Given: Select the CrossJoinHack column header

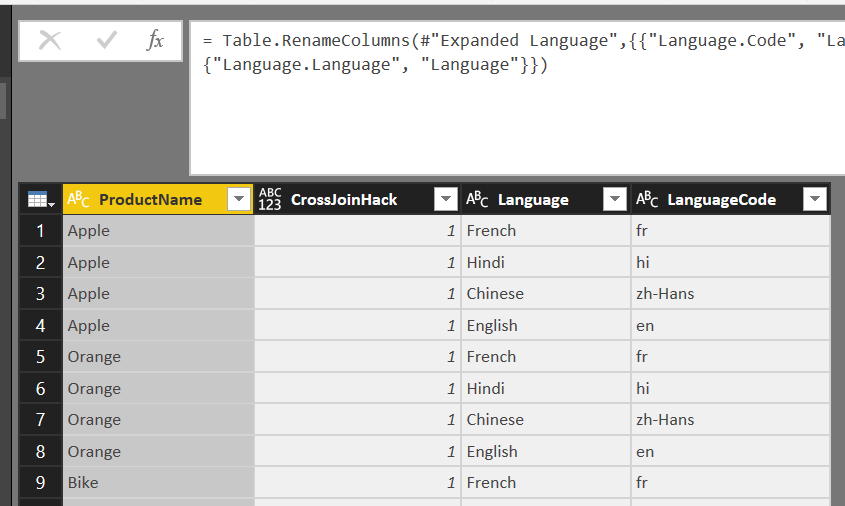Looking at the screenshot, I should coord(357,199).
